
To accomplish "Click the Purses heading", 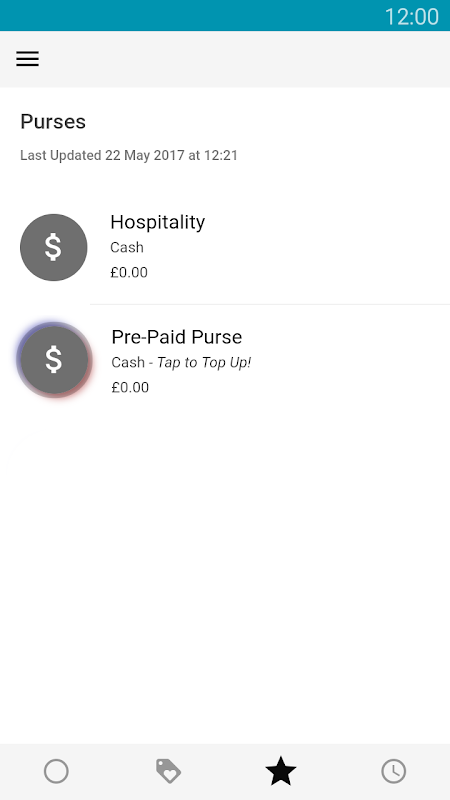I will tap(53, 121).
